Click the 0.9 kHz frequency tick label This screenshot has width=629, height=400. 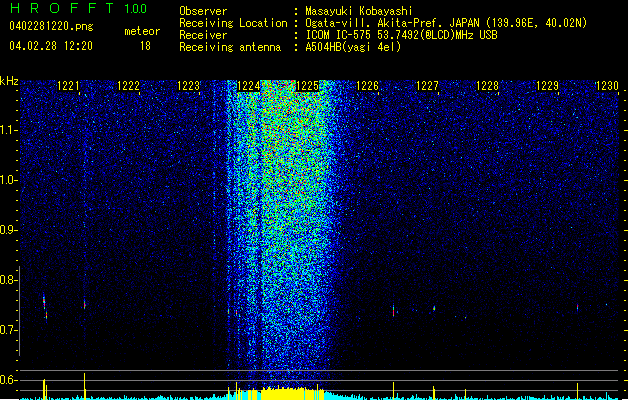8,230
